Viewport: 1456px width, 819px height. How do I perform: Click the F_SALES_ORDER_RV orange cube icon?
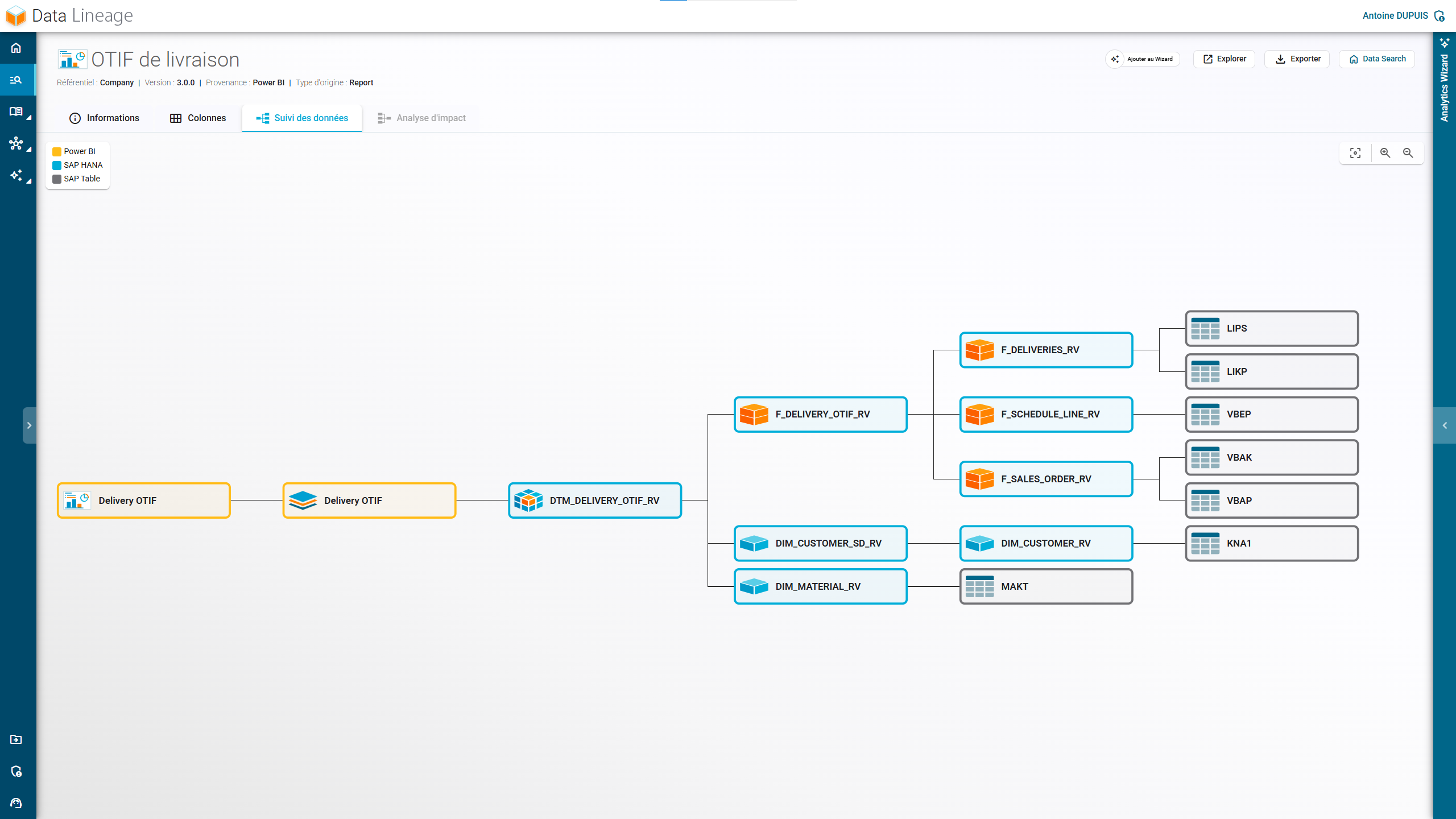pyautogui.click(x=979, y=479)
